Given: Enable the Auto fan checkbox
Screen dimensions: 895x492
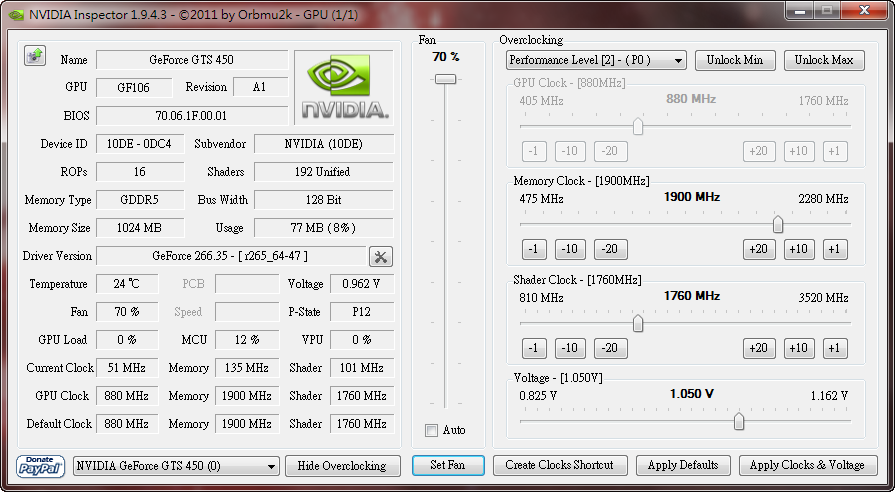Looking at the screenshot, I should (432, 430).
